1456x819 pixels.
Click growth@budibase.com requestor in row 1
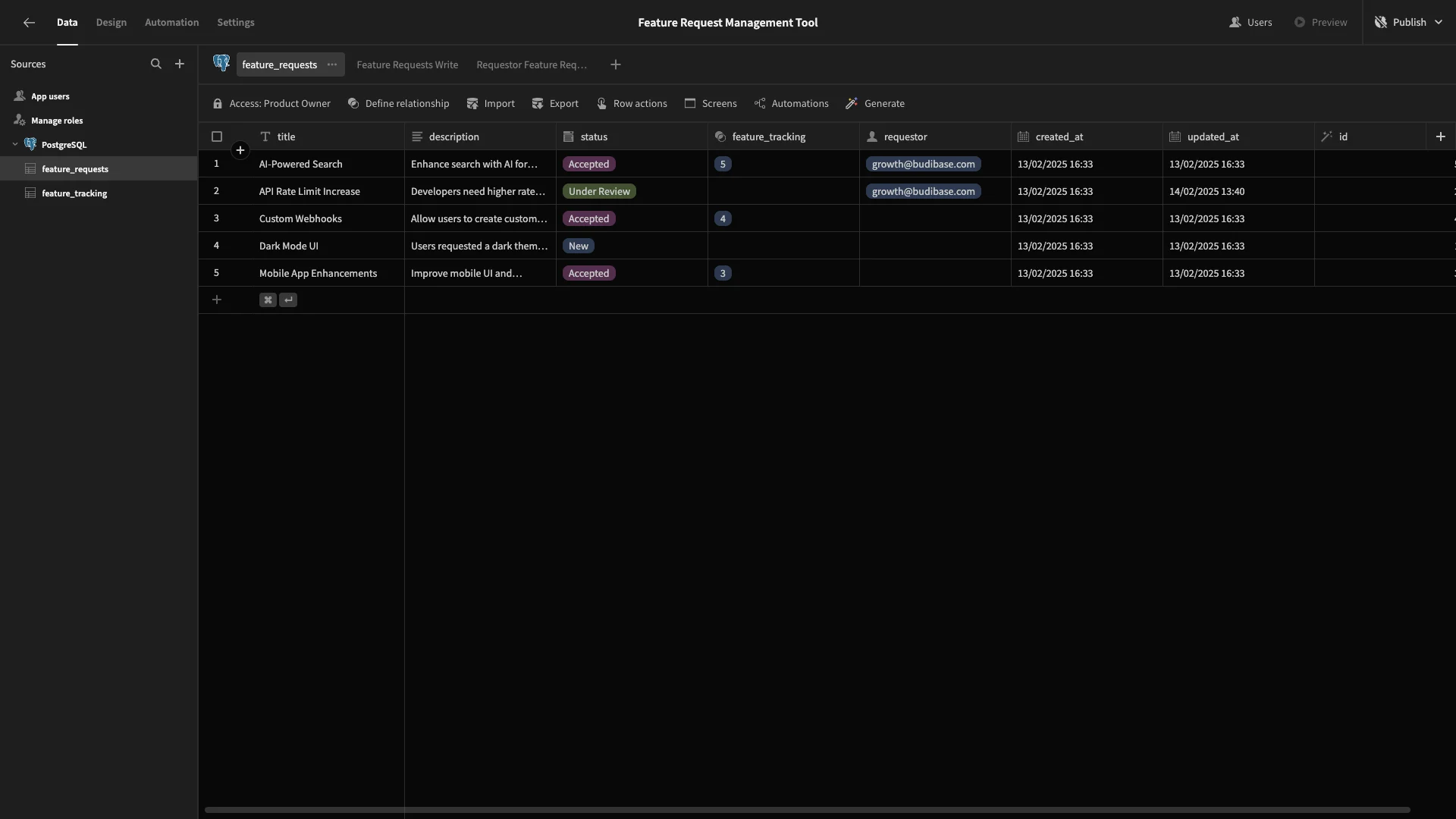point(923,164)
